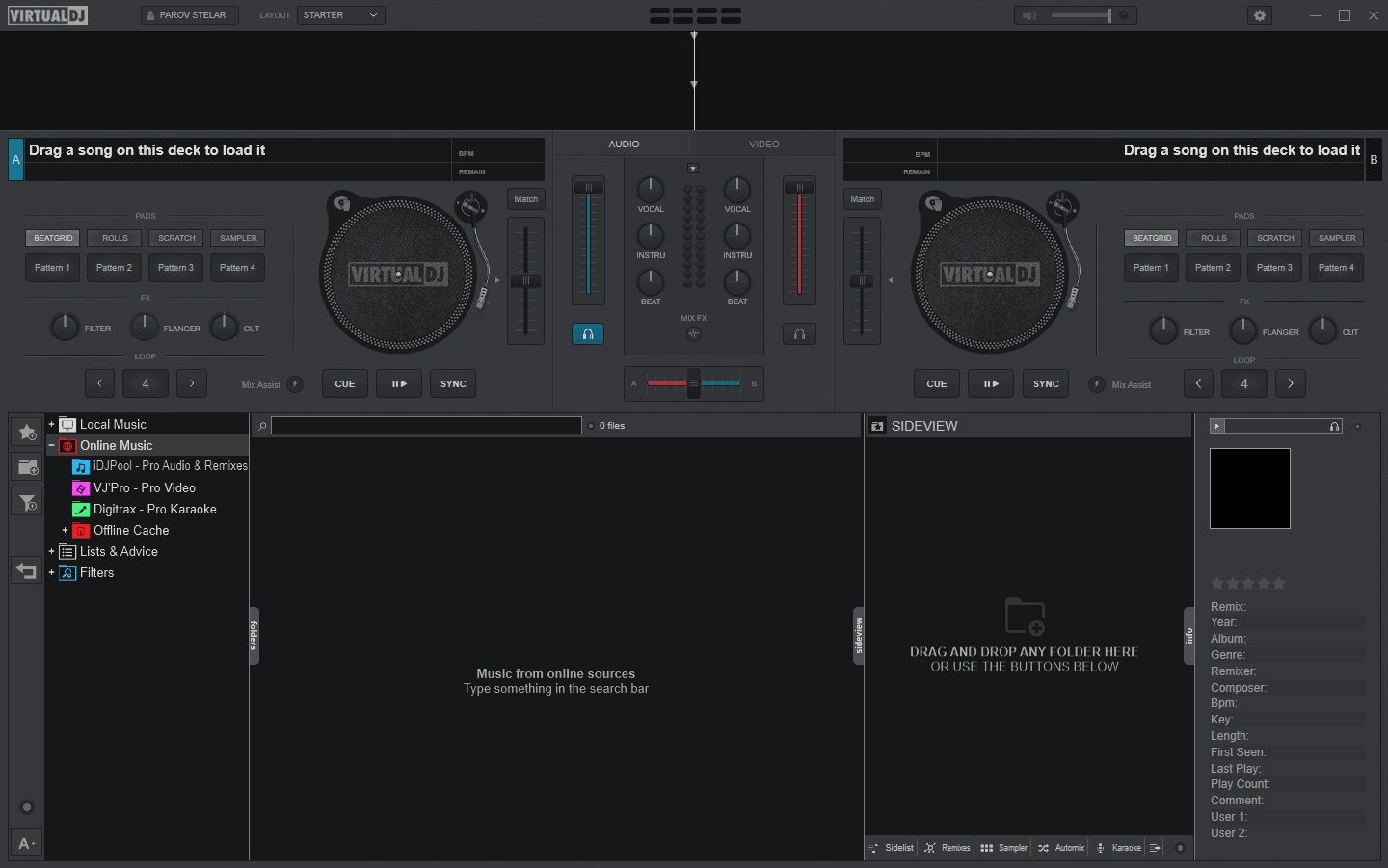
Task: Click the prelisten headphone icon on deck A mixer
Action: (x=588, y=334)
